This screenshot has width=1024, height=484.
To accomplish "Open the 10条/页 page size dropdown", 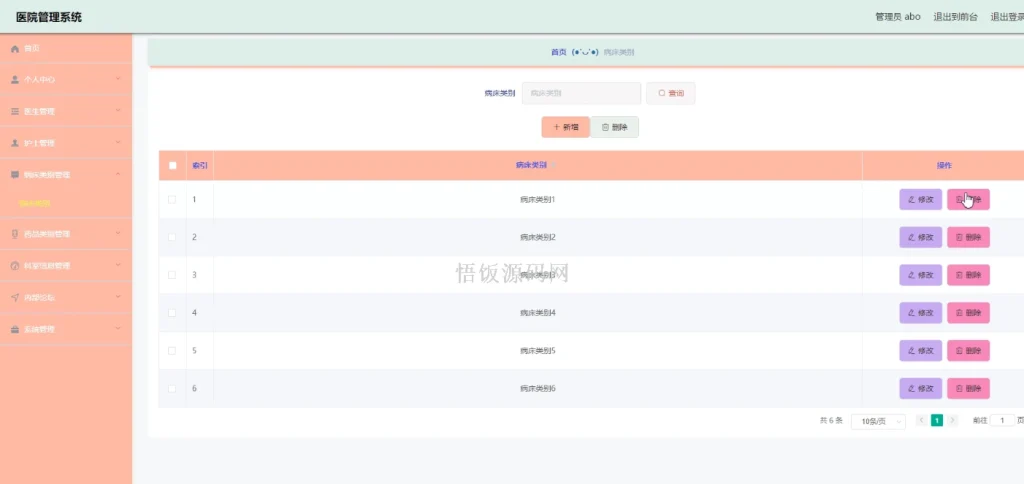I will 878,421.
